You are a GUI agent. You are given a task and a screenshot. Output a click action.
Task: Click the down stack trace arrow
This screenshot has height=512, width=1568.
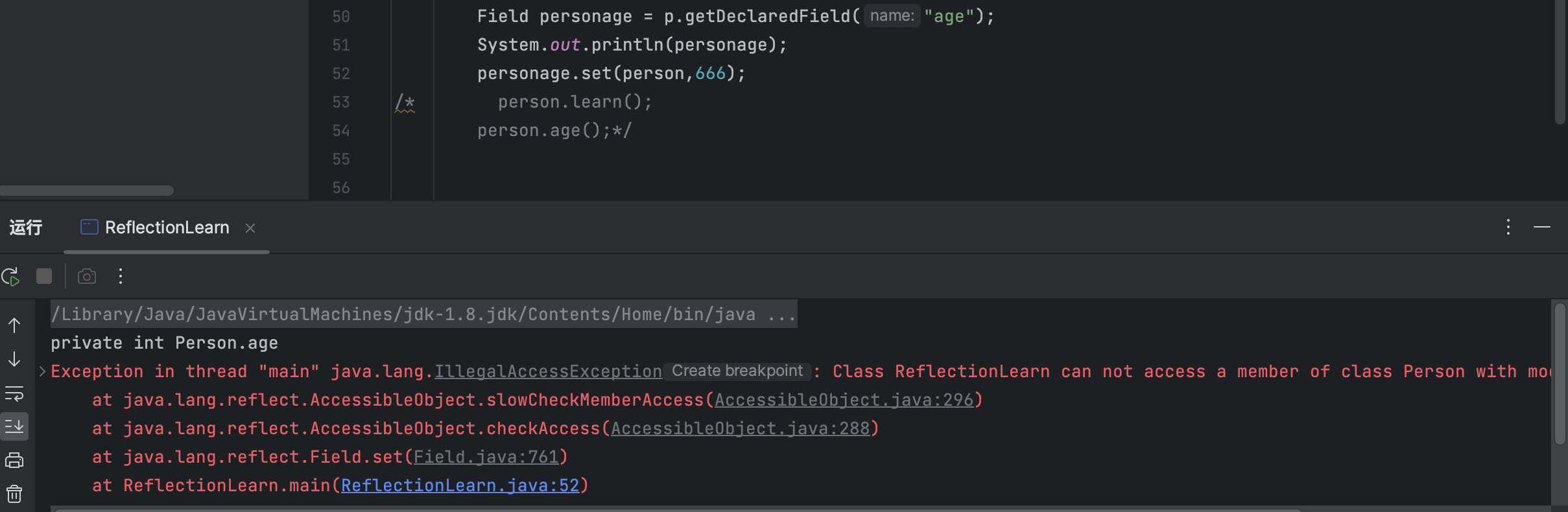pos(14,359)
